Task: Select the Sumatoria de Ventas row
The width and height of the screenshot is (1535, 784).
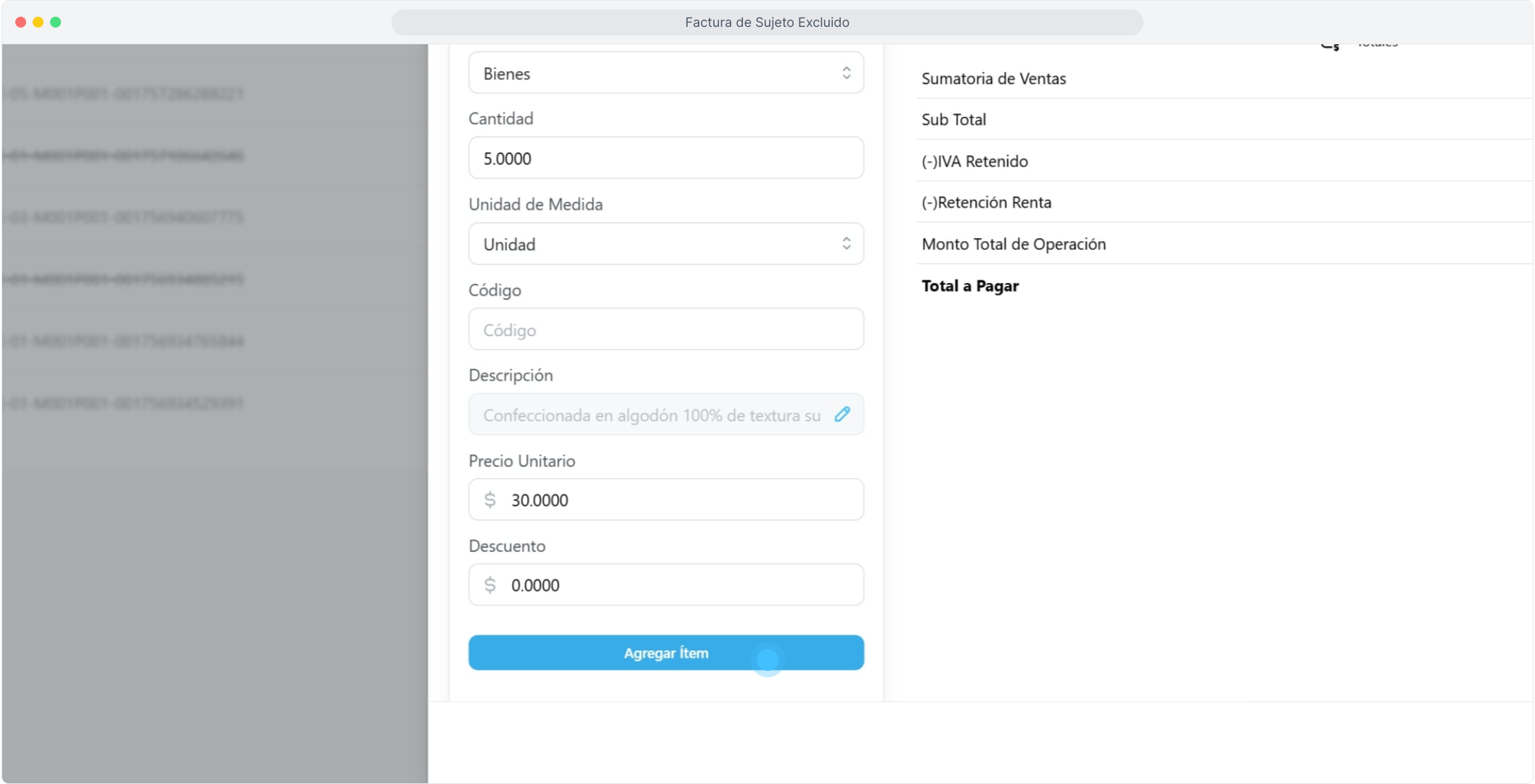Action: pyautogui.click(x=993, y=79)
